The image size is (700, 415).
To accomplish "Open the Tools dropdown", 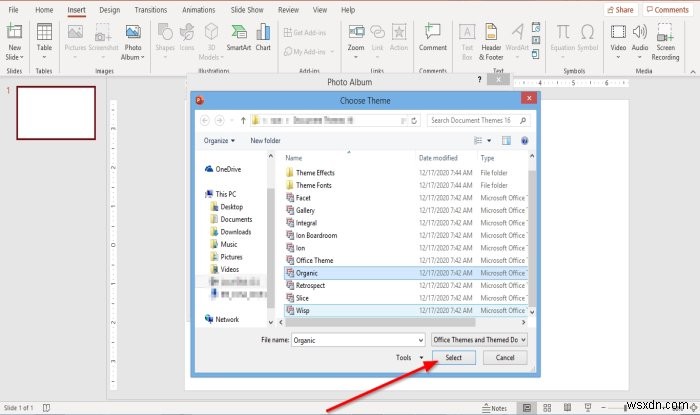I will tap(409, 357).
